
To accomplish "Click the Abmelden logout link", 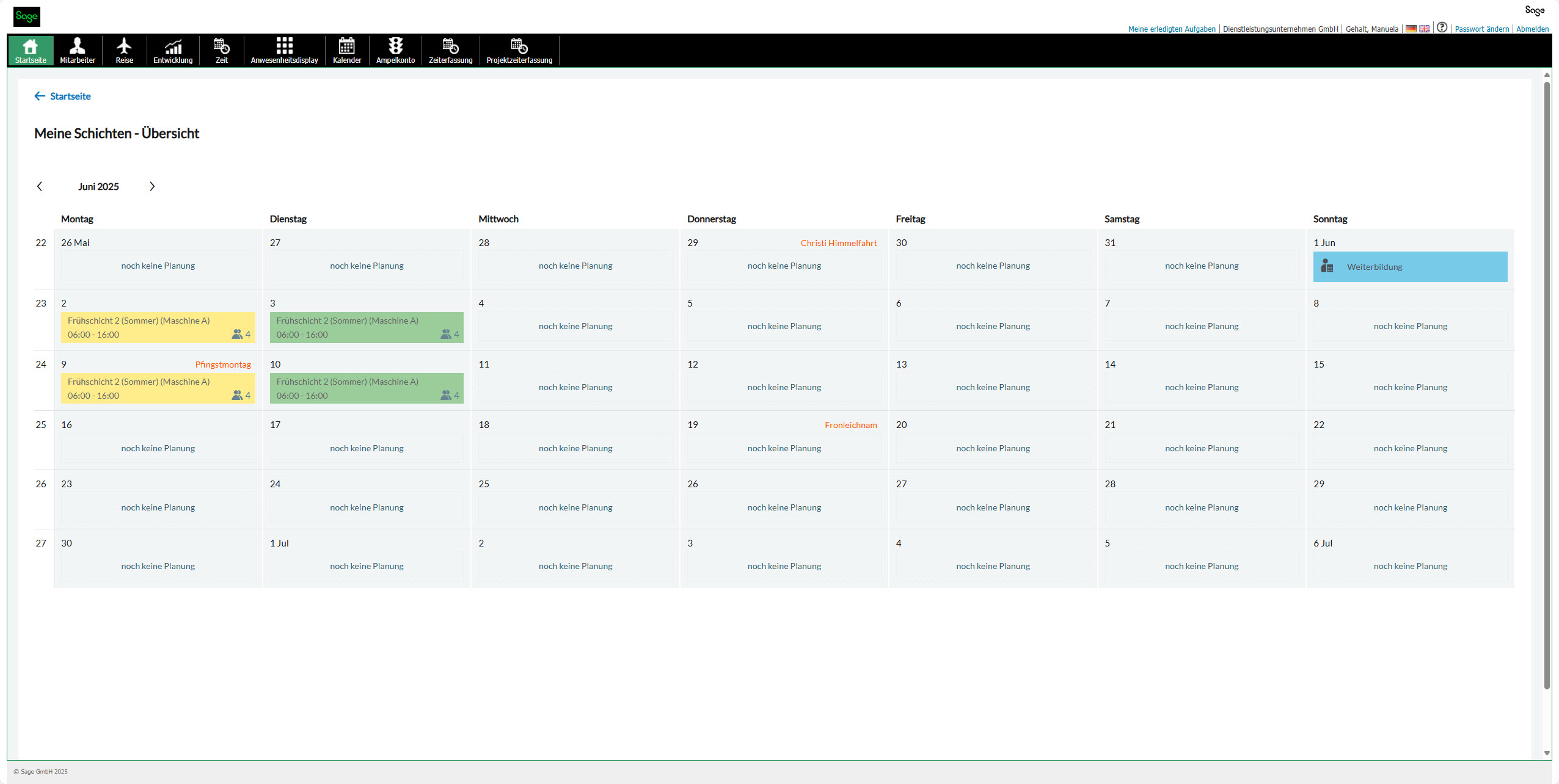I will pos(1532,29).
